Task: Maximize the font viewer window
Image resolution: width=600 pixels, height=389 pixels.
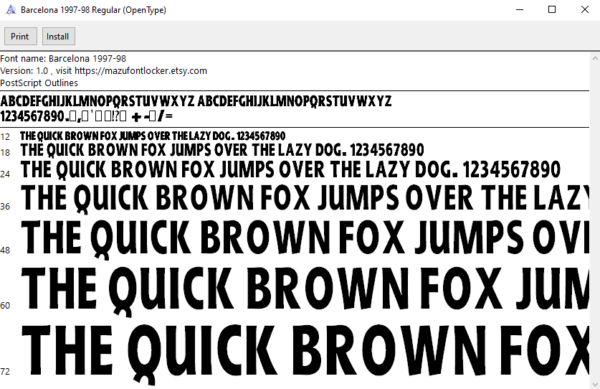Action: coord(552,10)
